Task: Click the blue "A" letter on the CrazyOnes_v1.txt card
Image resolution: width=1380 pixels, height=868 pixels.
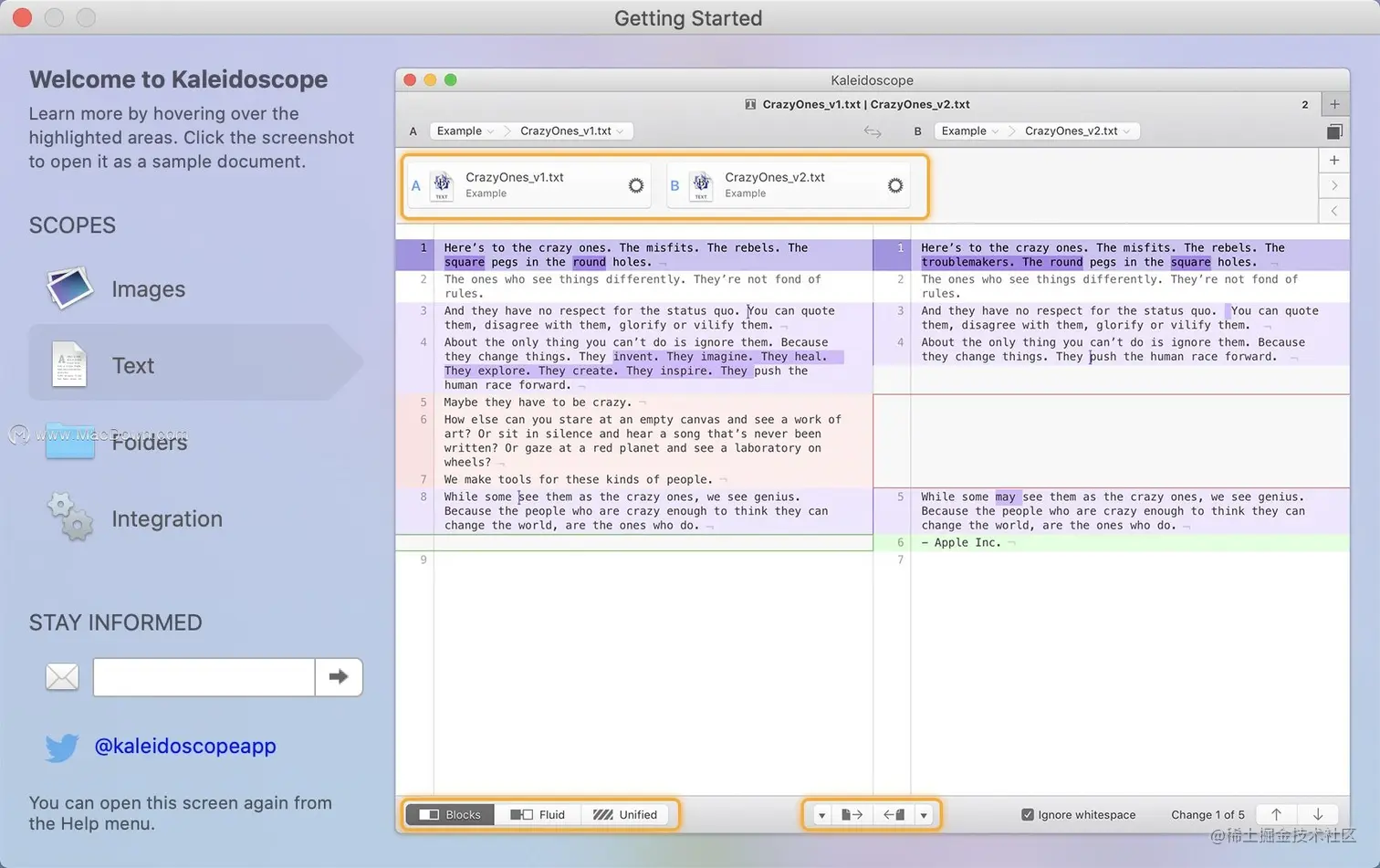Action: tap(416, 185)
